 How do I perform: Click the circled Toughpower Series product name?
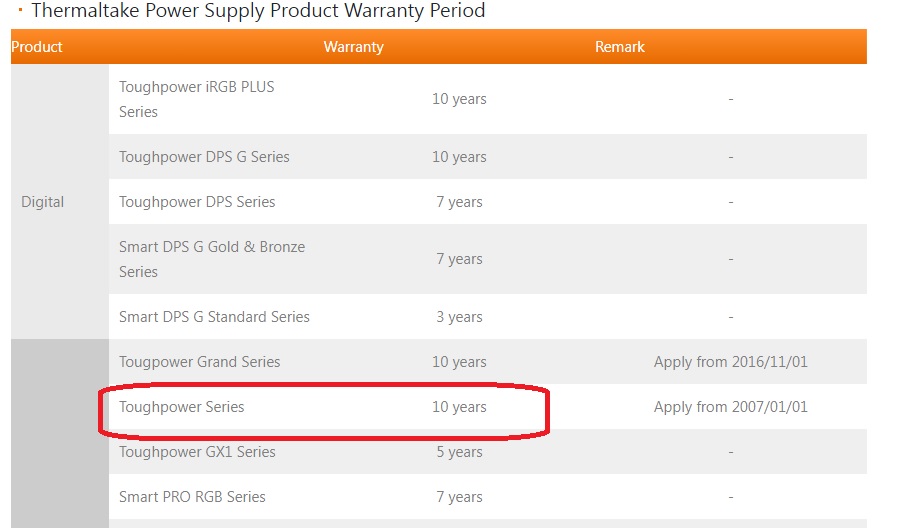point(181,407)
